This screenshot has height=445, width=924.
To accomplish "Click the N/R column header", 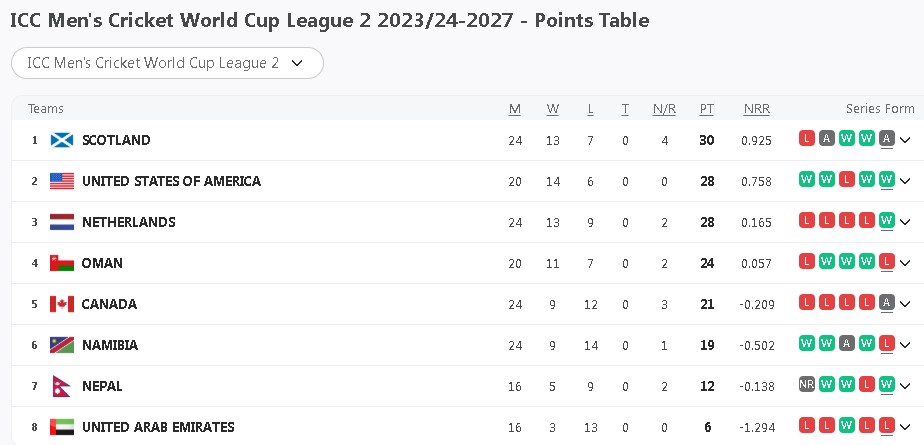I will pos(664,109).
